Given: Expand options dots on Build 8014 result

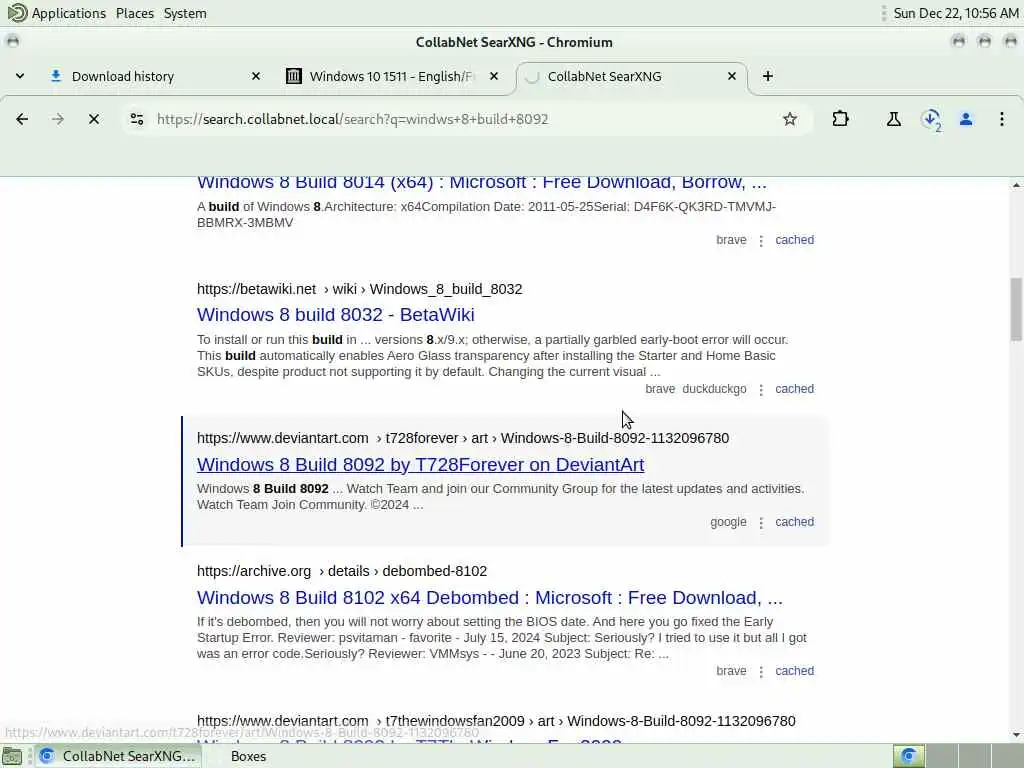Looking at the screenshot, I should tap(761, 240).
